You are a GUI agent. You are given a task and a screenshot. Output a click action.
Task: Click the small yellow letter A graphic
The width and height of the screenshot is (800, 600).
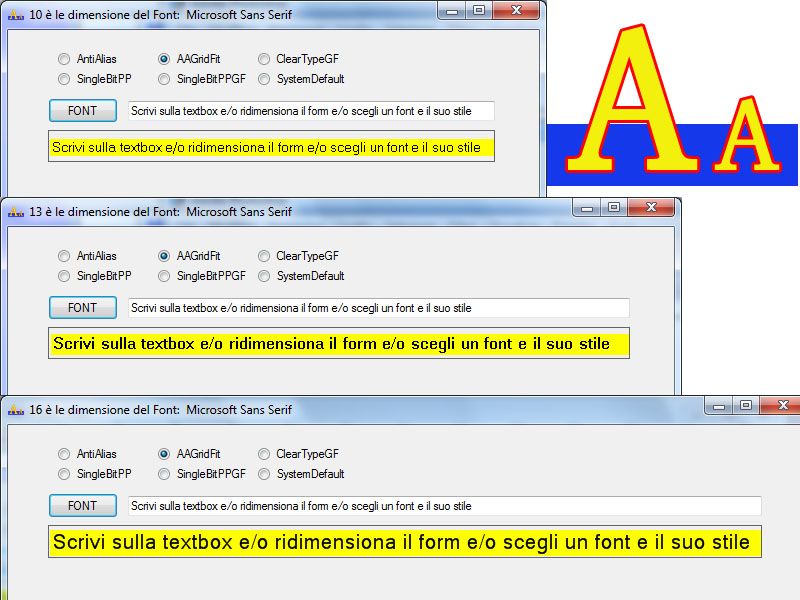[x=747, y=134]
